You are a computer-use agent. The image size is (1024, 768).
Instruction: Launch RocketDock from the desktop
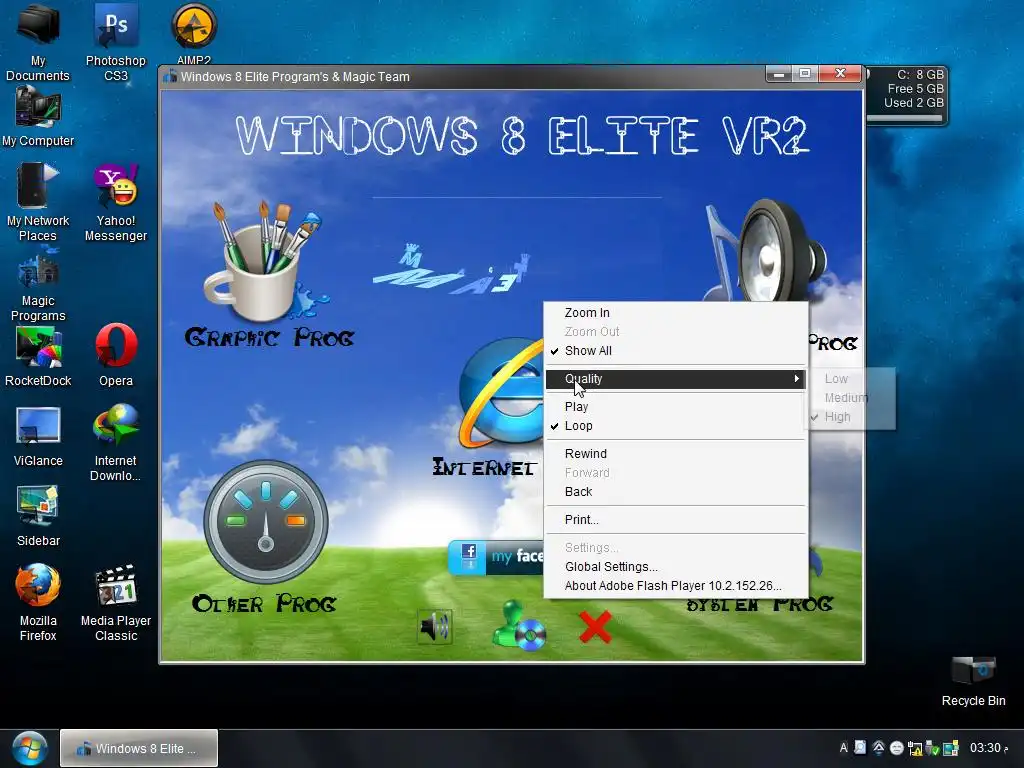[x=38, y=357]
